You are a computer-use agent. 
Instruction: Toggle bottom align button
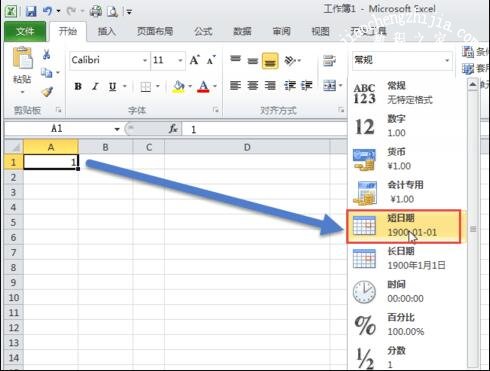pos(270,61)
